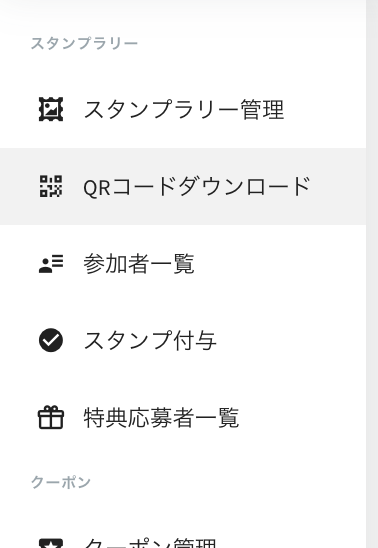Image resolution: width=378 pixels, height=548 pixels.
Task: Open the スタンプラリー管理 menu item
Action: pos(183,109)
